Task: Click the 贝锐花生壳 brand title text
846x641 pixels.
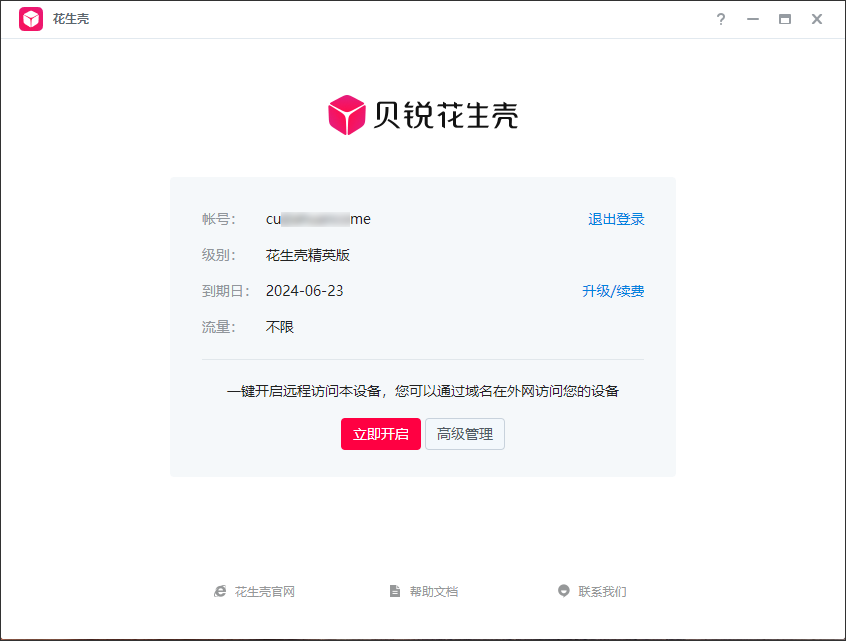Action: pyautogui.click(x=445, y=115)
